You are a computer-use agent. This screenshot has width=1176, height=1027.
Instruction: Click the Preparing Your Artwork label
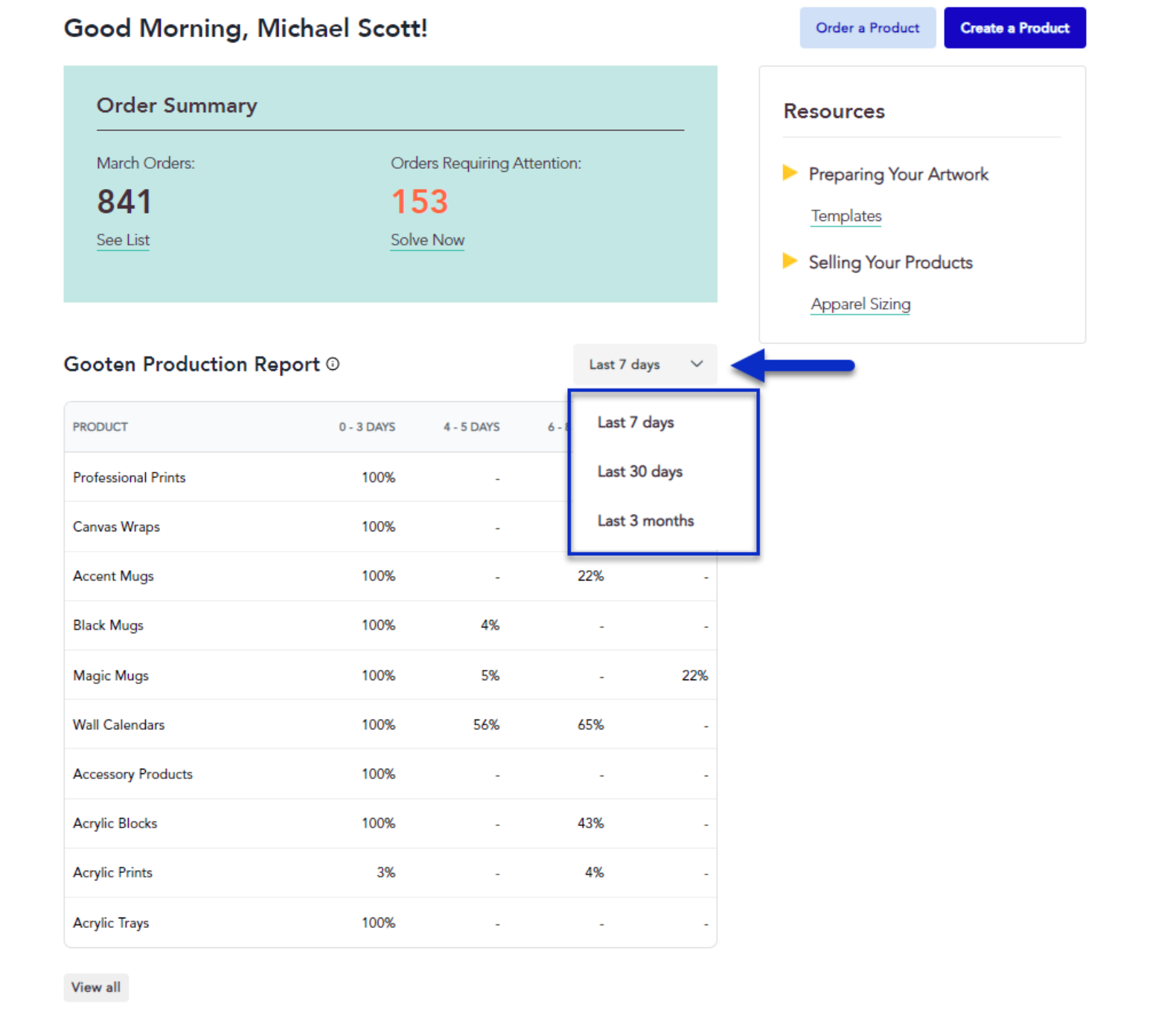(898, 174)
